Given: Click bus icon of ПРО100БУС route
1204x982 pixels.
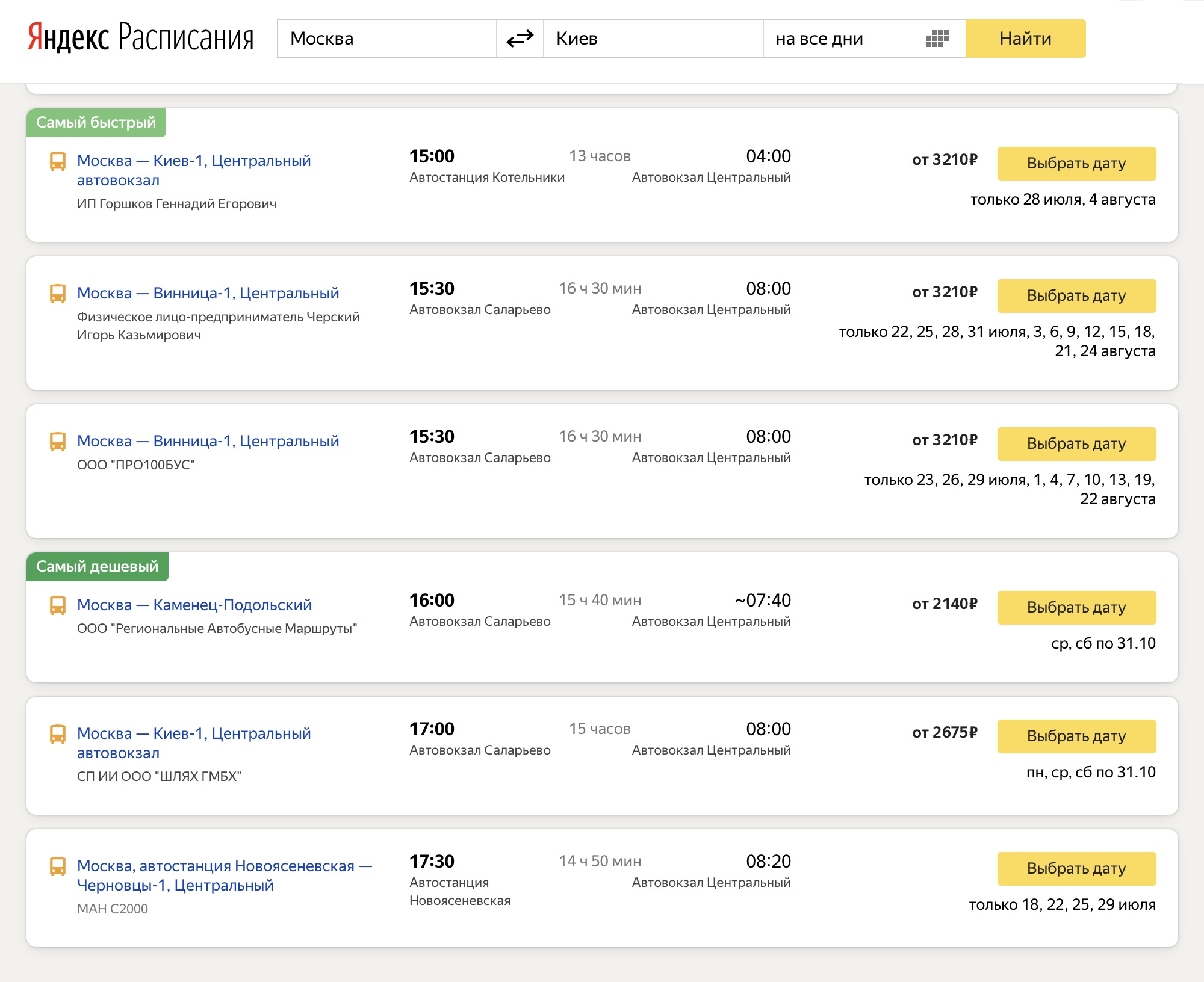Looking at the screenshot, I should point(58,442).
